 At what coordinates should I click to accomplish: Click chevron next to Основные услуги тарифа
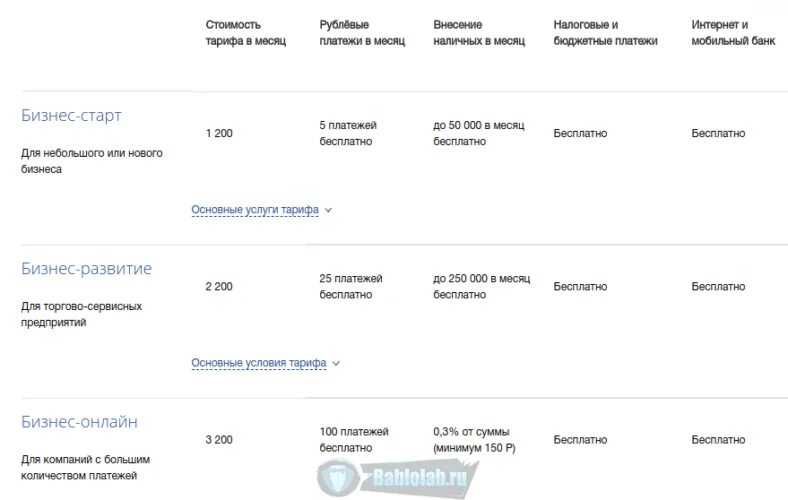328,210
